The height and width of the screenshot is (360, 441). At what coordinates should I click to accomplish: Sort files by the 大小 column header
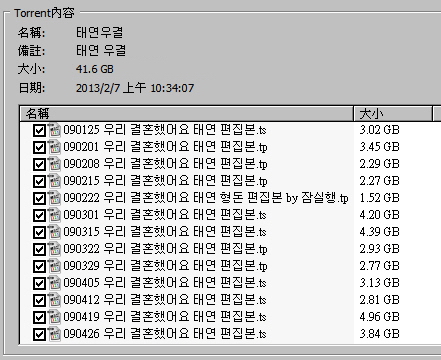[x=393, y=114]
